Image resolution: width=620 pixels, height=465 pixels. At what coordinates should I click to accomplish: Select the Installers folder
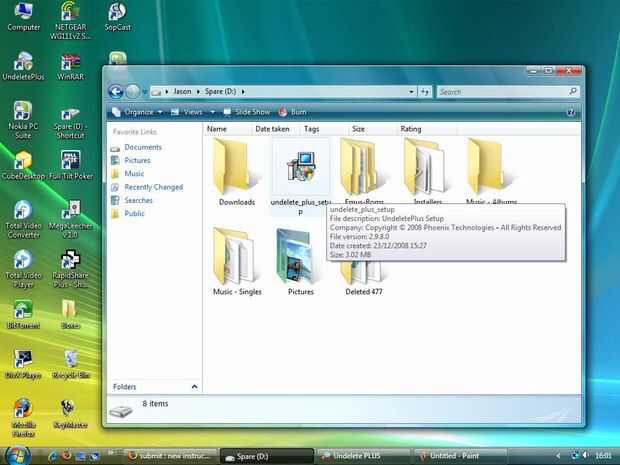coord(427,172)
